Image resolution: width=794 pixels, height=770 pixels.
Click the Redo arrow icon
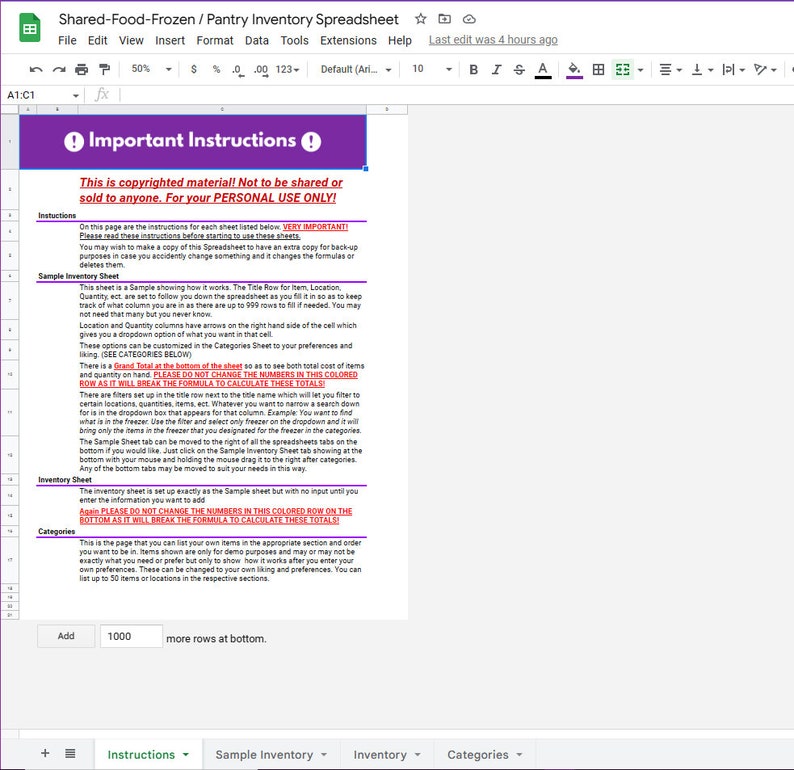59,69
